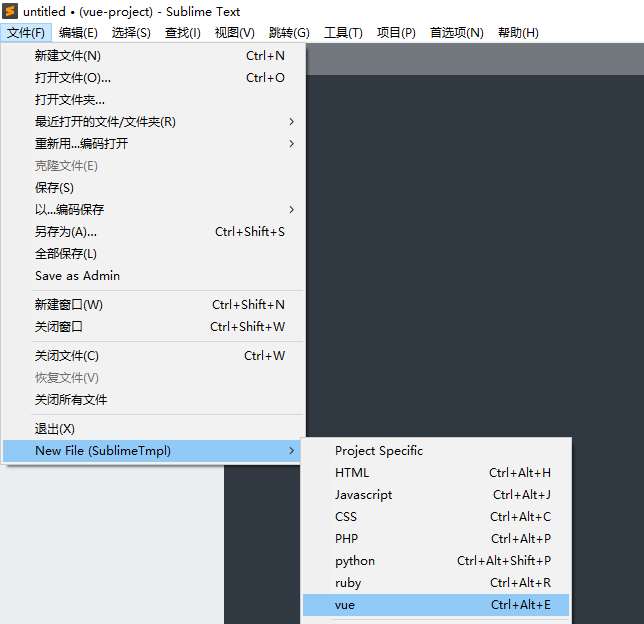Viewport: 644px width, 624px height.
Task: Open the 帮助(H) menu
Action: coord(518,32)
